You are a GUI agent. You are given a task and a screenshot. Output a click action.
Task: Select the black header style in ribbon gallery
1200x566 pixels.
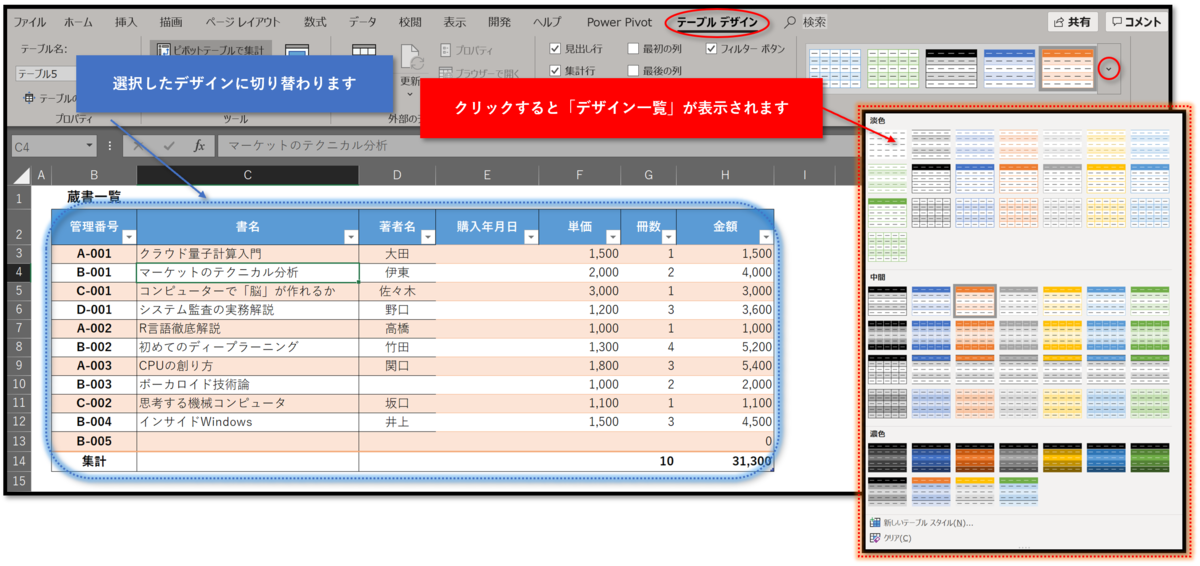[x=950, y=66]
